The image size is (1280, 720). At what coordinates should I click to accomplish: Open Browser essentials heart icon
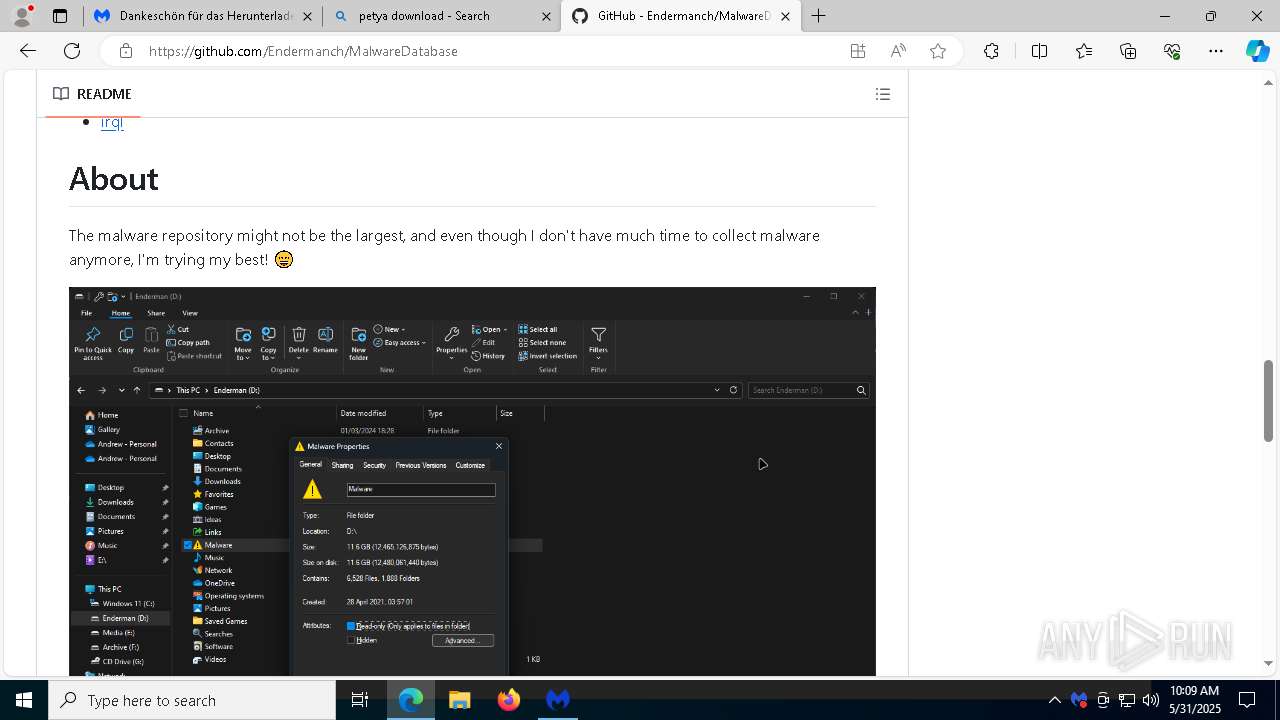click(1172, 51)
